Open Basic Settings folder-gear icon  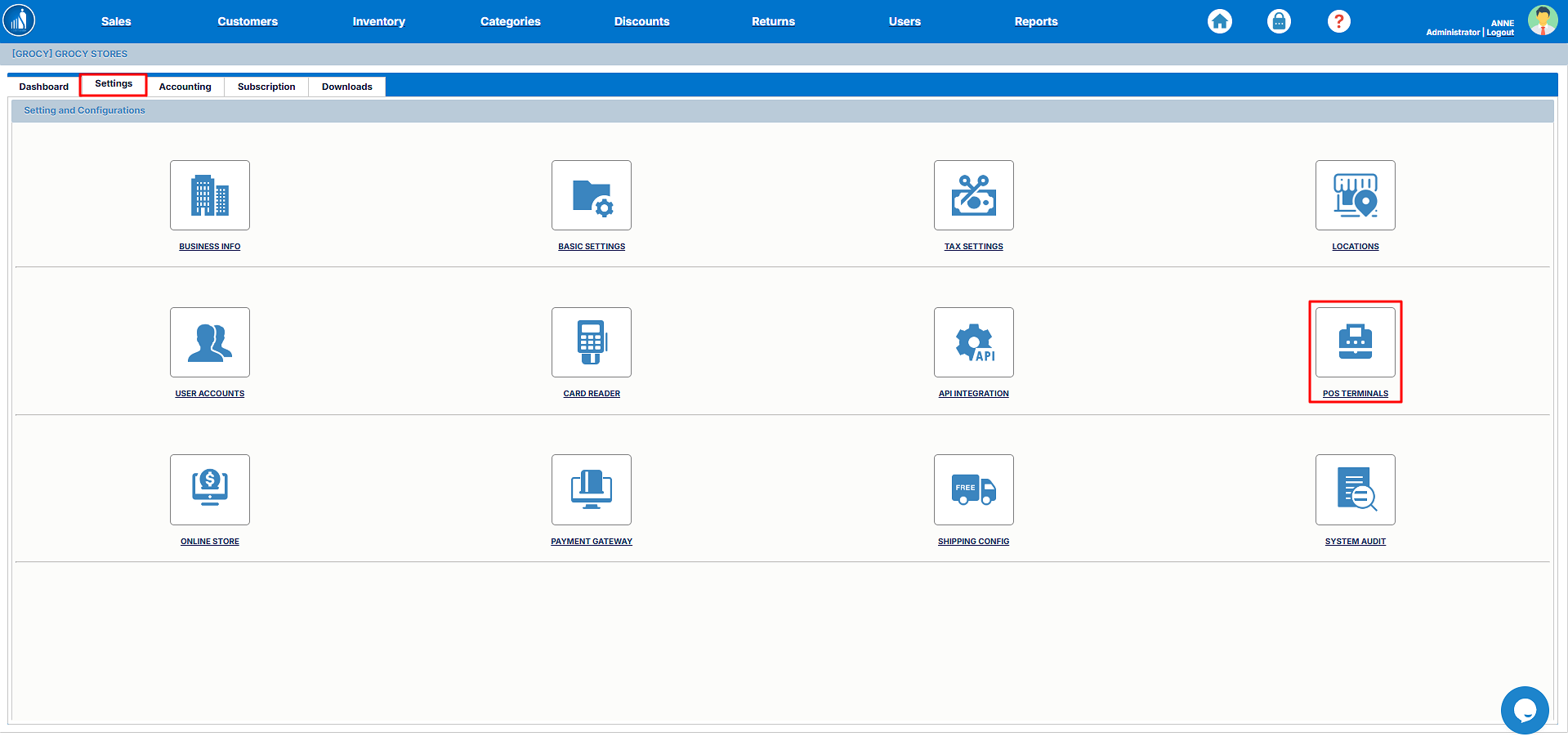(591, 195)
